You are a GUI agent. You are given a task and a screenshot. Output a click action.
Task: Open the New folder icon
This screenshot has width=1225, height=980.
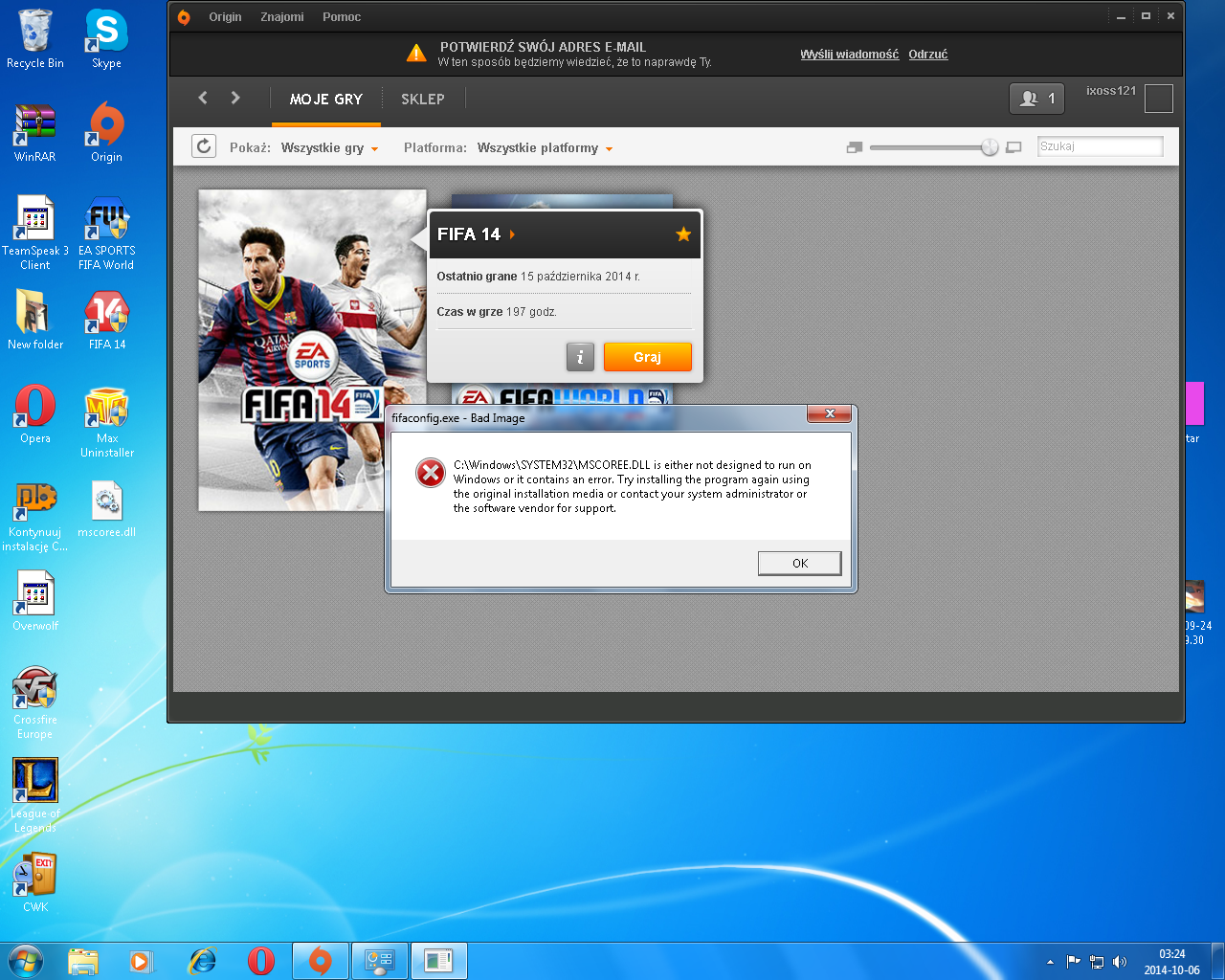pos(35,321)
